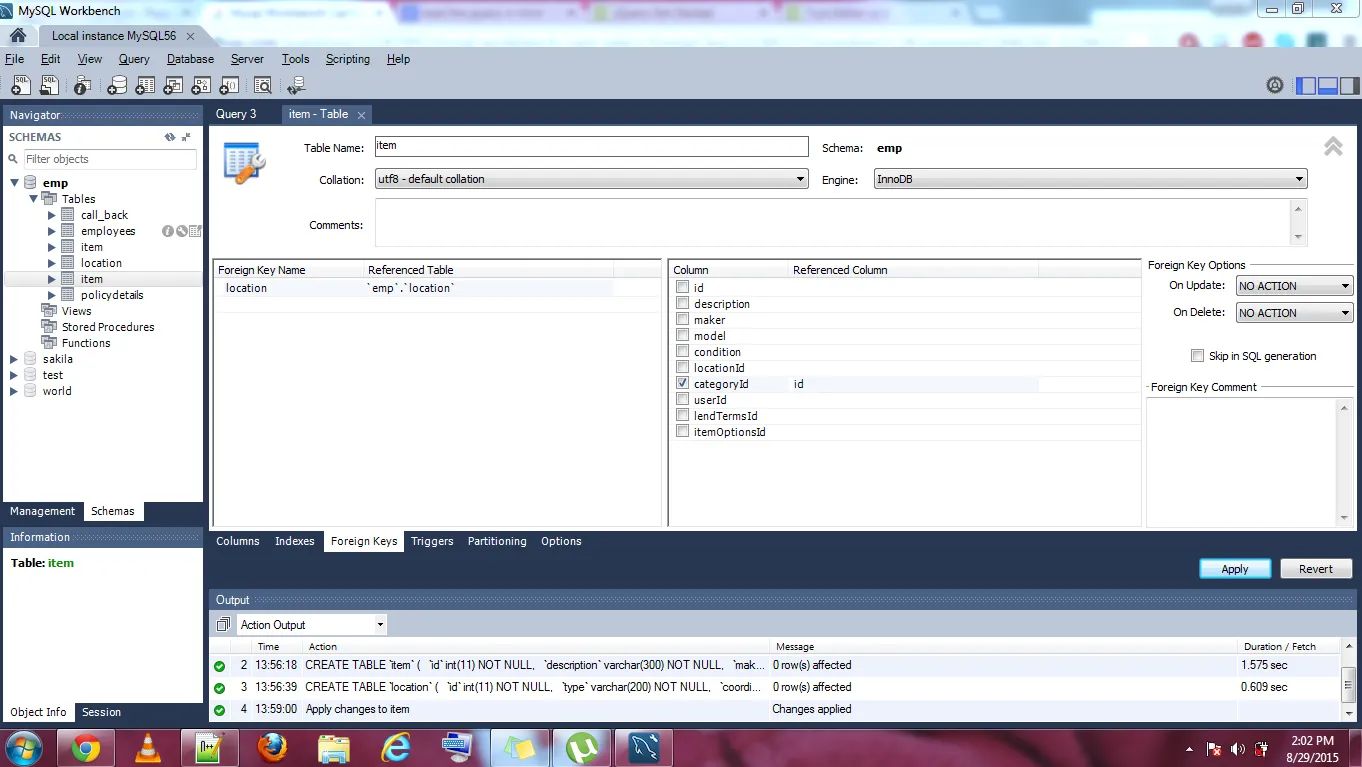The height and width of the screenshot is (767, 1362).
Task: Open the Database menu
Action: tap(190, 59)
